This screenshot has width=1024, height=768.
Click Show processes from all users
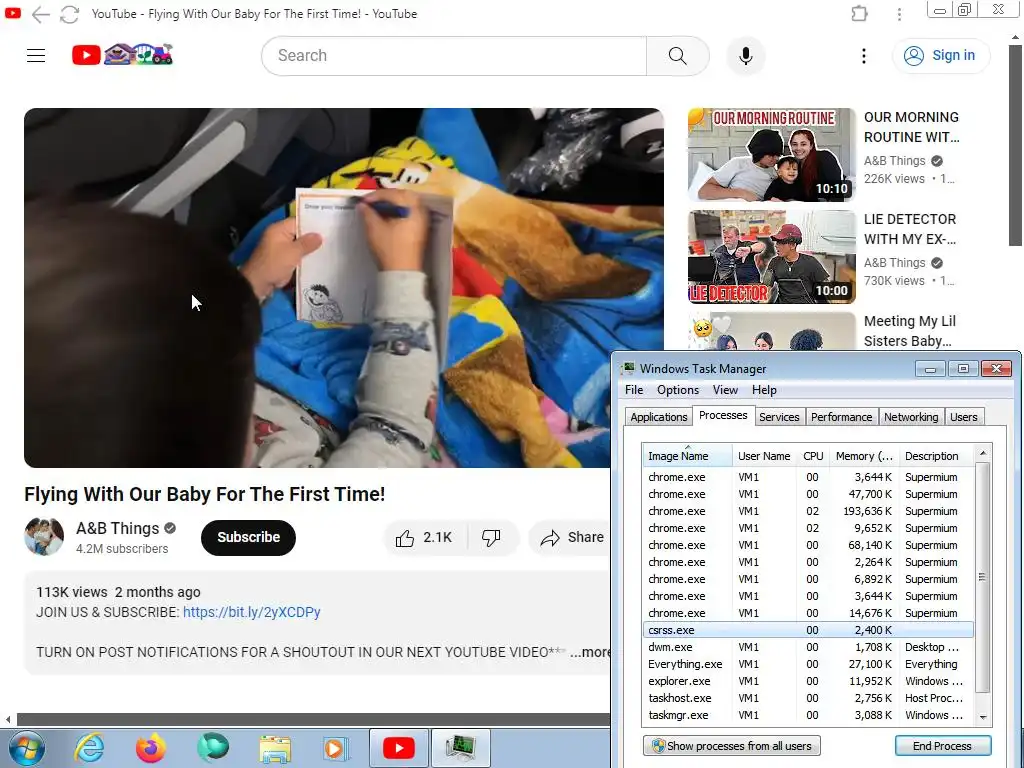pos(731,746)
